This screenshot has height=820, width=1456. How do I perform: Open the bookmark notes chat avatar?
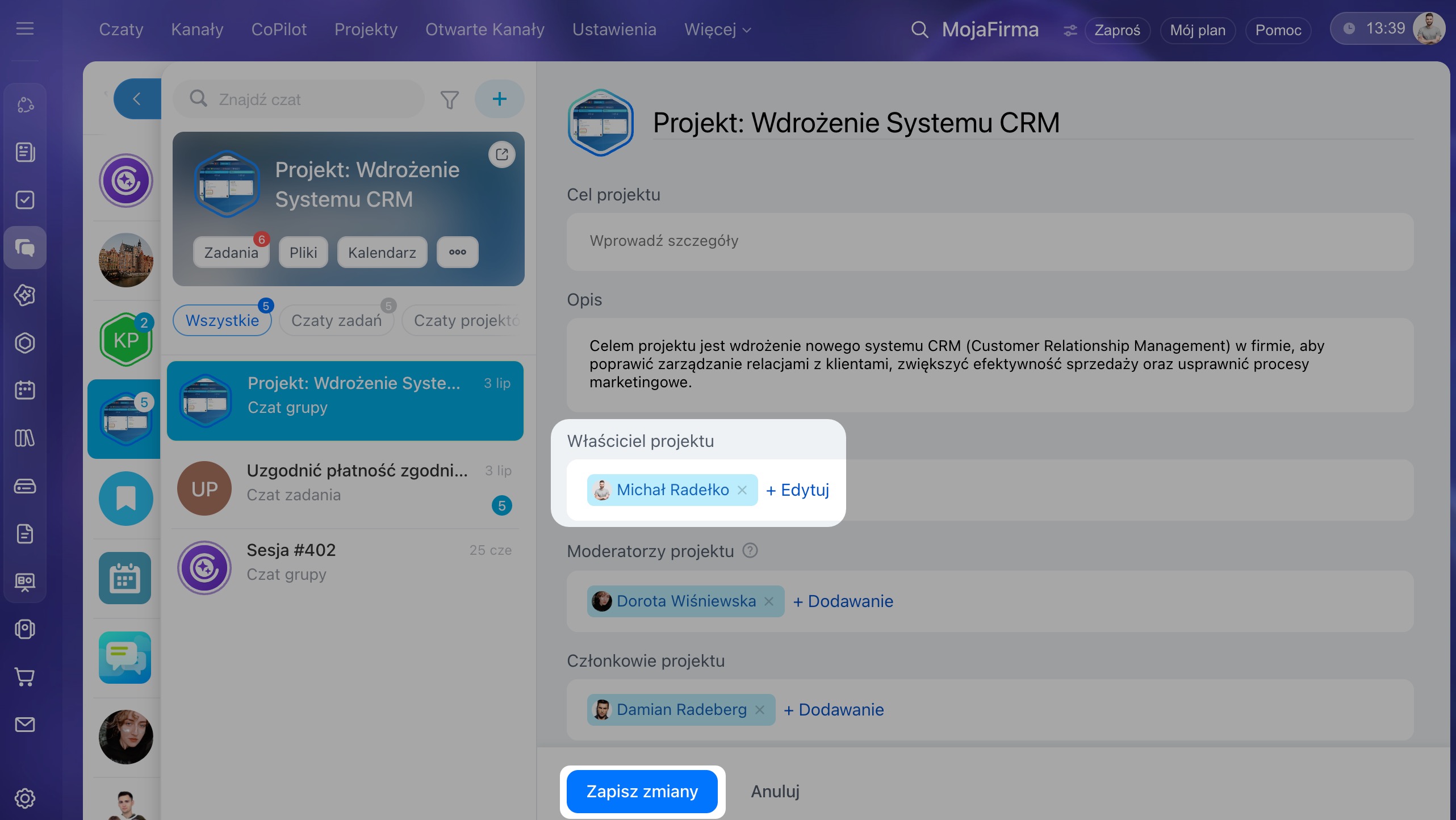[x=126, y=499]
